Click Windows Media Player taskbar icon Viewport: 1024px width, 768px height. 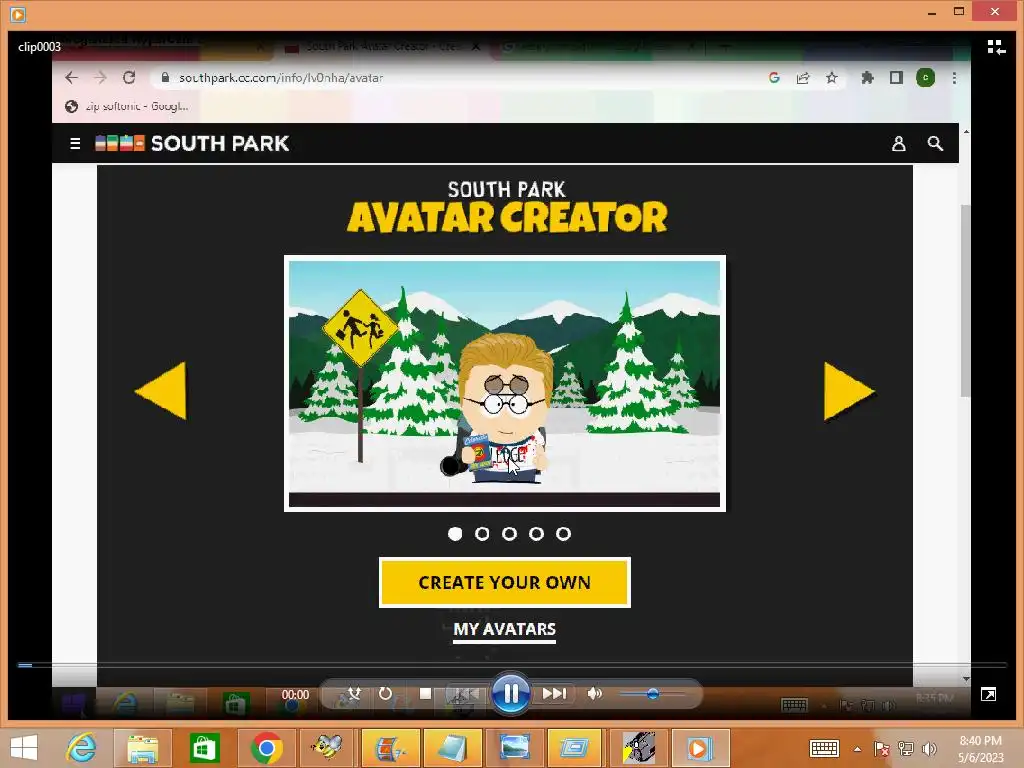(700, 747)
